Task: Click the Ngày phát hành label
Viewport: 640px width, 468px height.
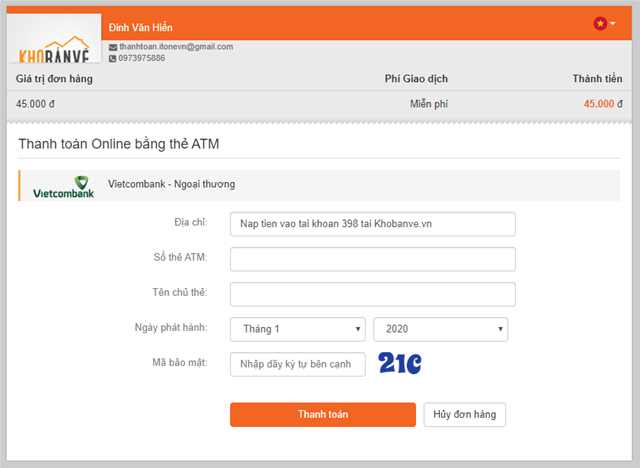Action: point(171,328)
